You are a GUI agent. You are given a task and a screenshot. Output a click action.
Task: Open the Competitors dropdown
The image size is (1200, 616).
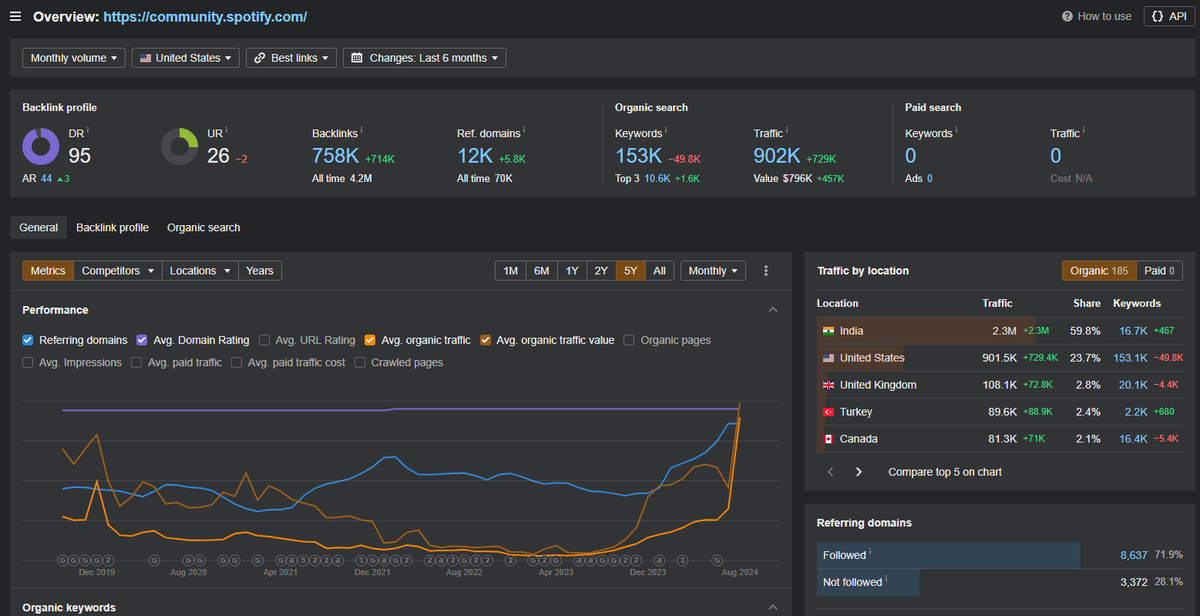118,271
